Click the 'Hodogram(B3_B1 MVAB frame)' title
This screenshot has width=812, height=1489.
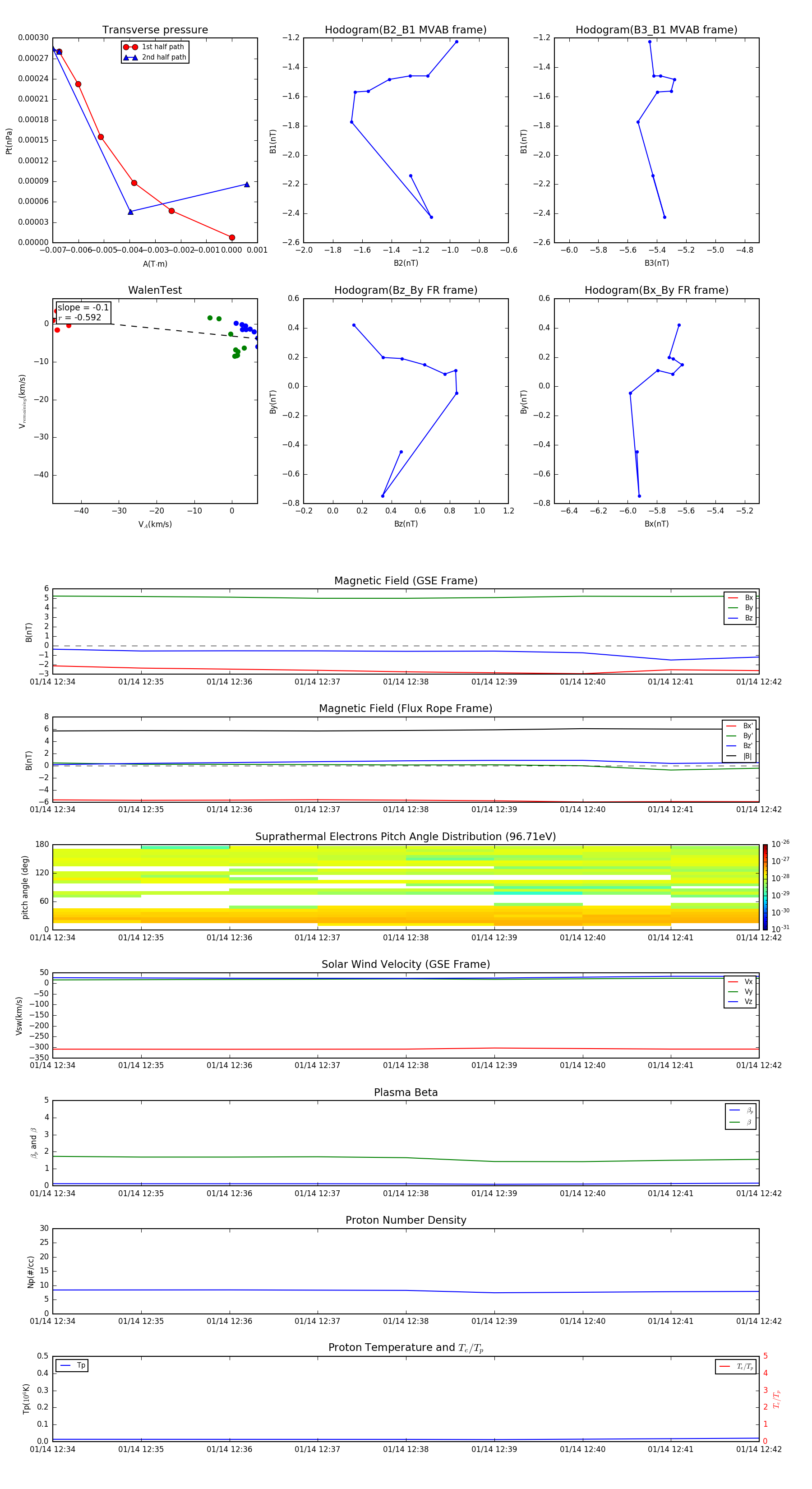pos(656,30)
